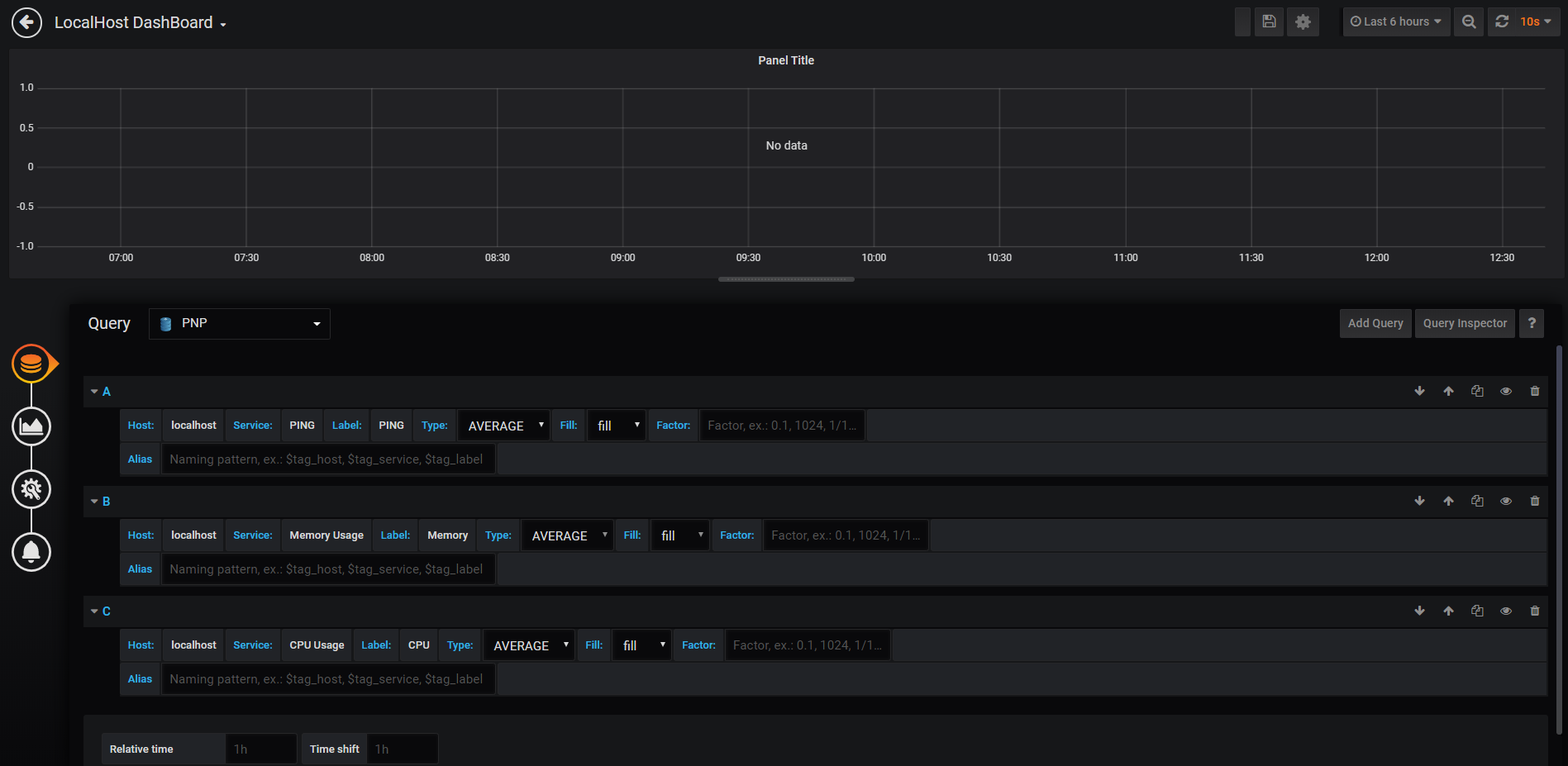Click the save dashboard icon
The image size is (1568, 766).
[1269, 22]
